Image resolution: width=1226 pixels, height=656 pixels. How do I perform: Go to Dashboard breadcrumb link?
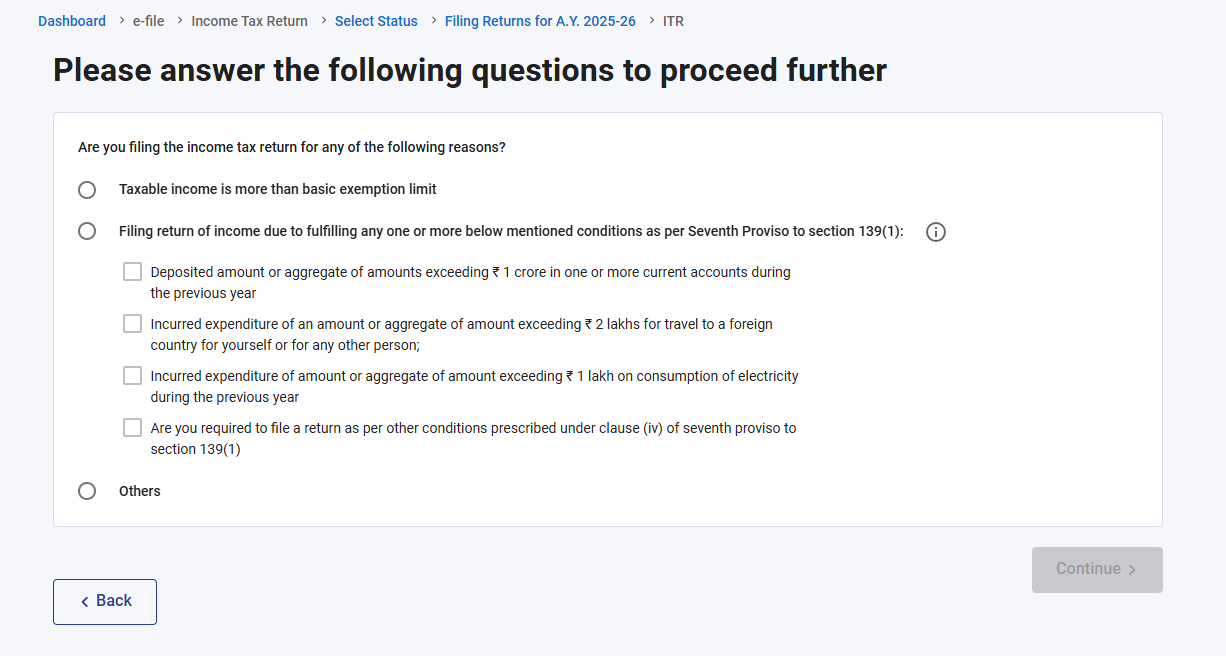(72, 21)
